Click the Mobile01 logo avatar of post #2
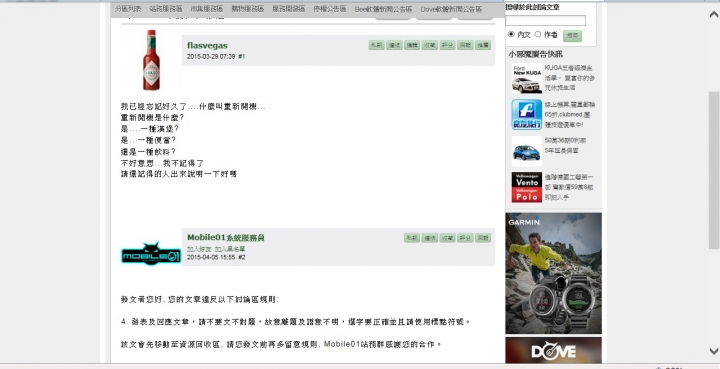The width and height of the screenshot is (720, 369). click(151, 254)
